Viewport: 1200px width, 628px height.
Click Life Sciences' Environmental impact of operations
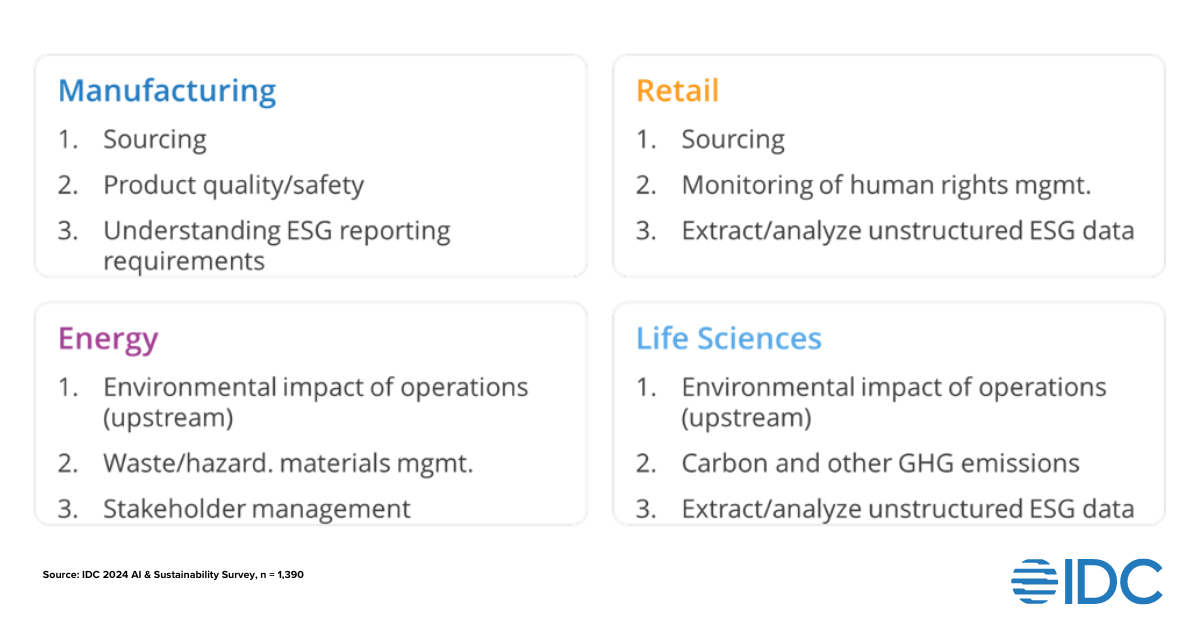tap(893, 401)
